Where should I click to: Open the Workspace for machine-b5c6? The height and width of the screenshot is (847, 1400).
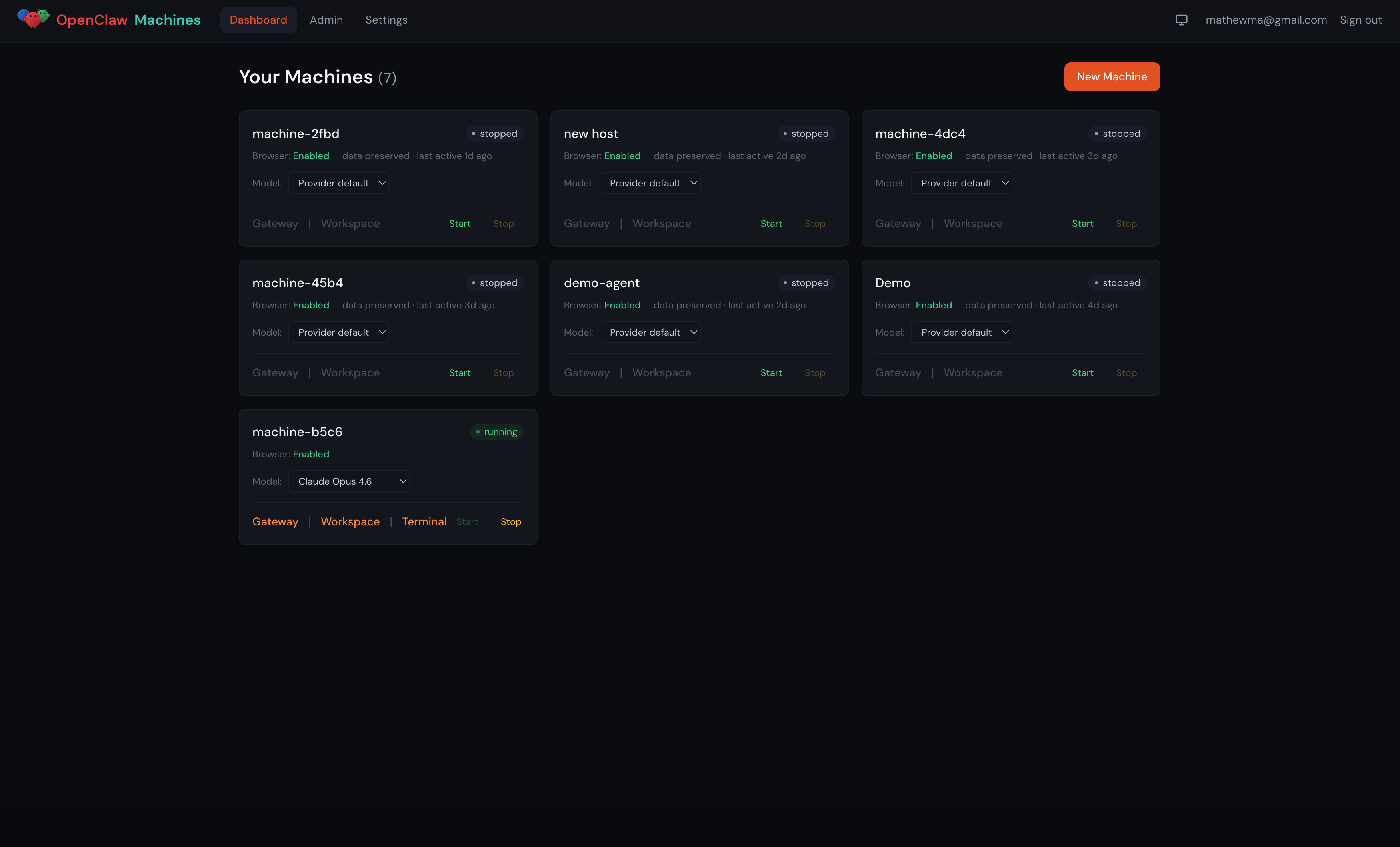click(x=350, y=521)
